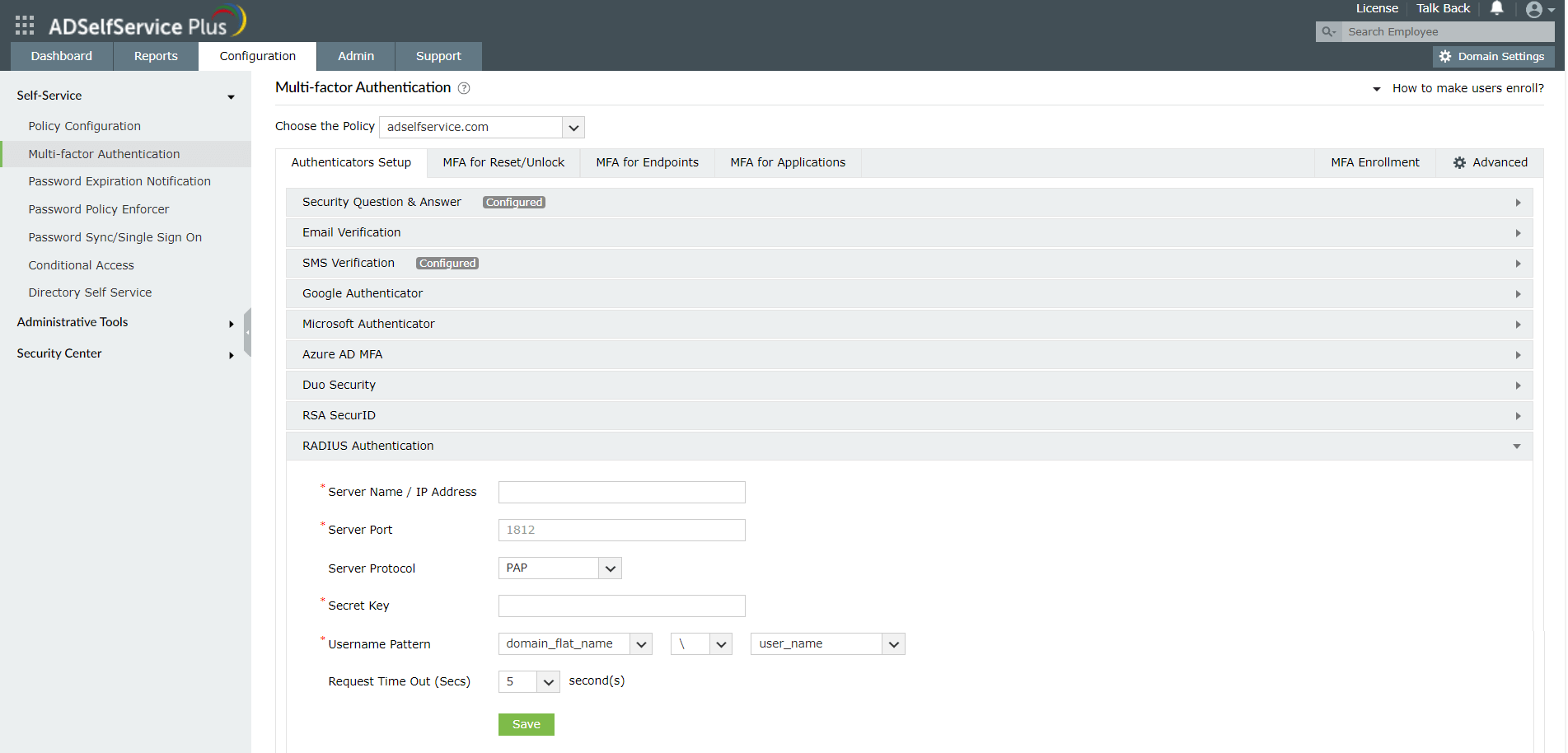The image size is (1568, 753).
Task: Select the MFA for Applications tab
Action: click(x=788, y=163)
